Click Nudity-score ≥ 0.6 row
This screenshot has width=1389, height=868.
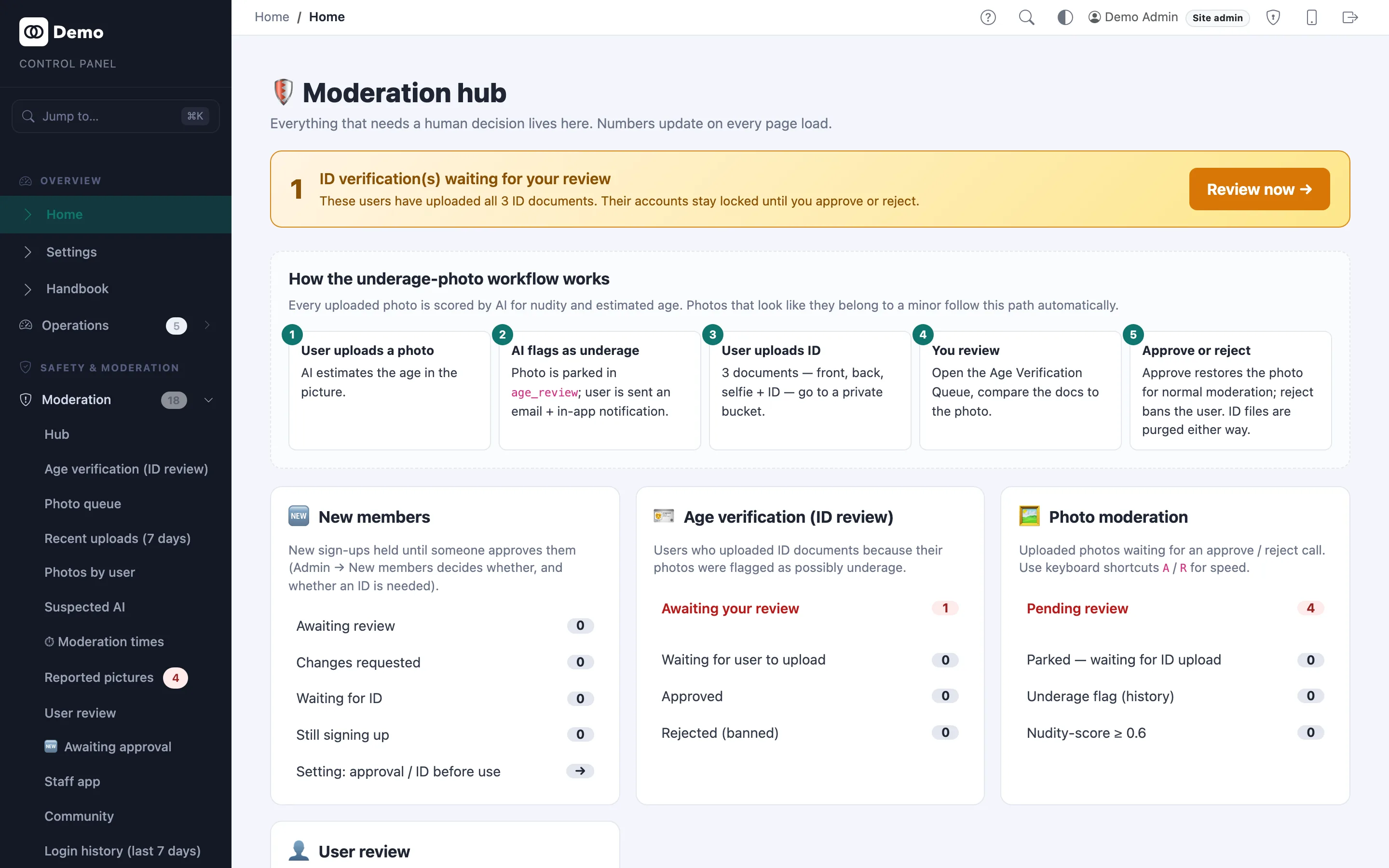point(1175,732)
